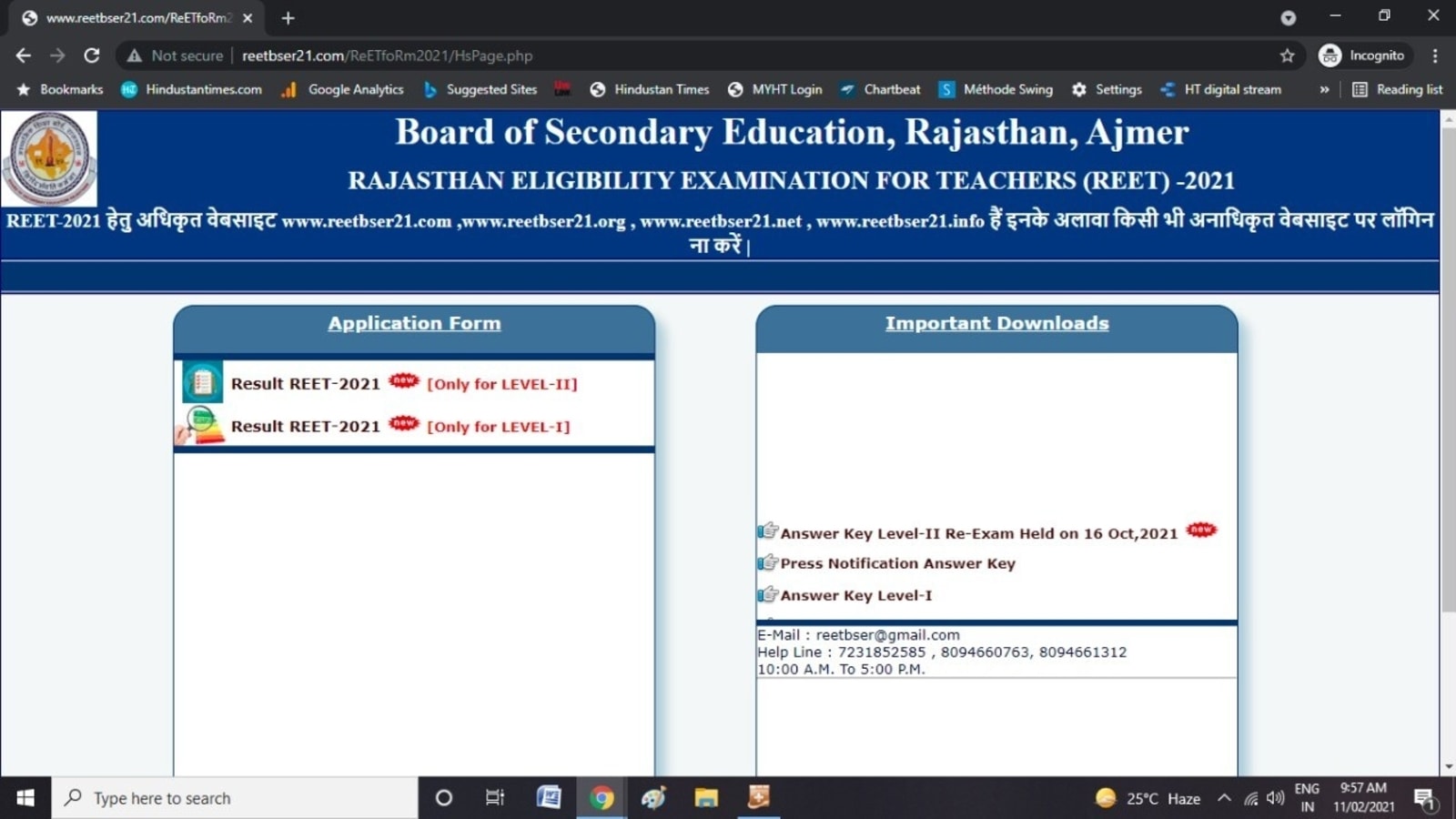This screenshot has width=1456, height=819.
Task: Open Press Notification Answer Key
Action: [x=897, y=563]
